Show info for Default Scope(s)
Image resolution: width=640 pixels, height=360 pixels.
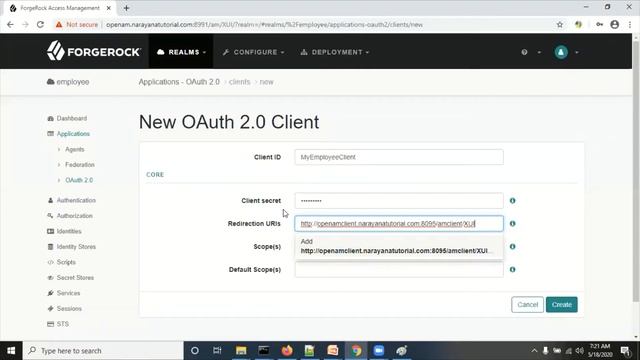512,269
